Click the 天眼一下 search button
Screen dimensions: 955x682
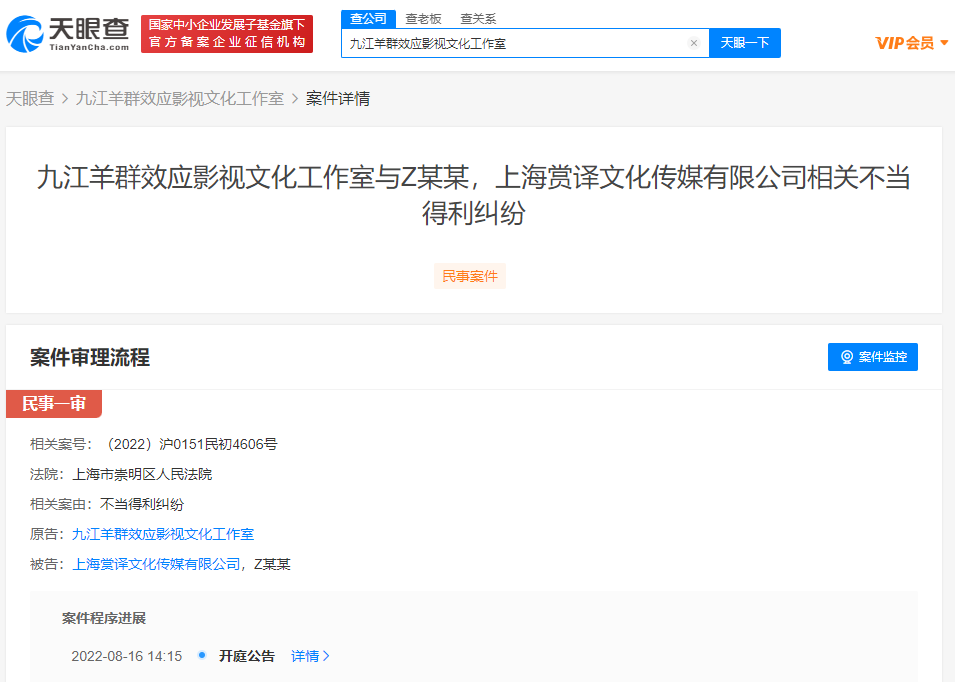coord(745,43)
